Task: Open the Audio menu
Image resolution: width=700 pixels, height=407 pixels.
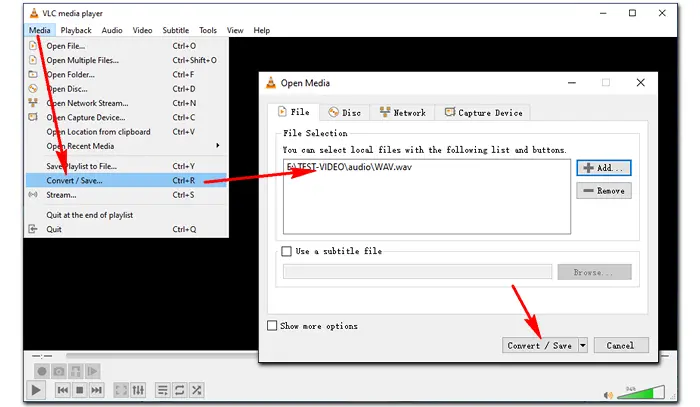Action: tap(112, 30)
